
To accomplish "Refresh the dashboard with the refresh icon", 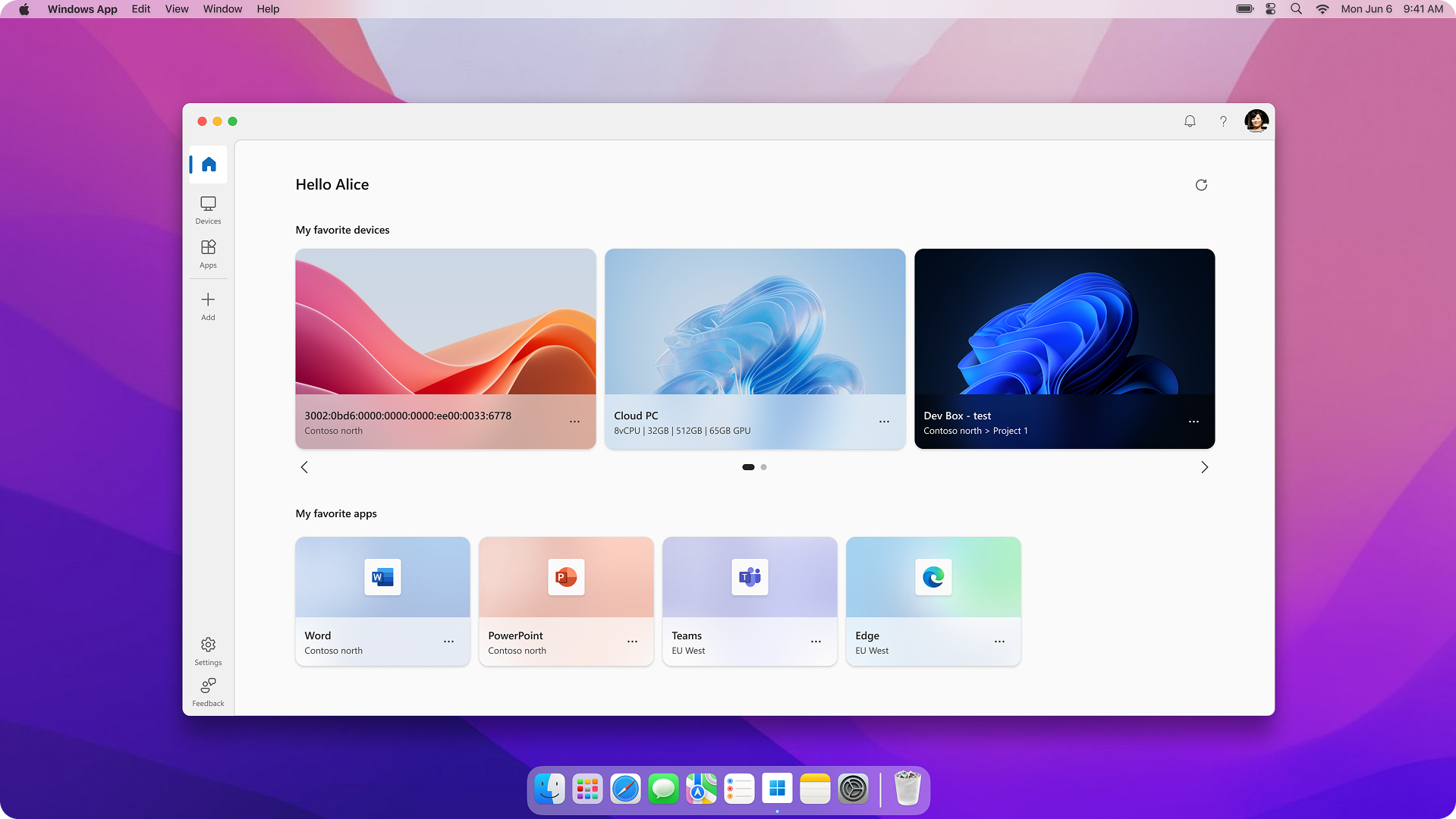I will click(1201, 184).
